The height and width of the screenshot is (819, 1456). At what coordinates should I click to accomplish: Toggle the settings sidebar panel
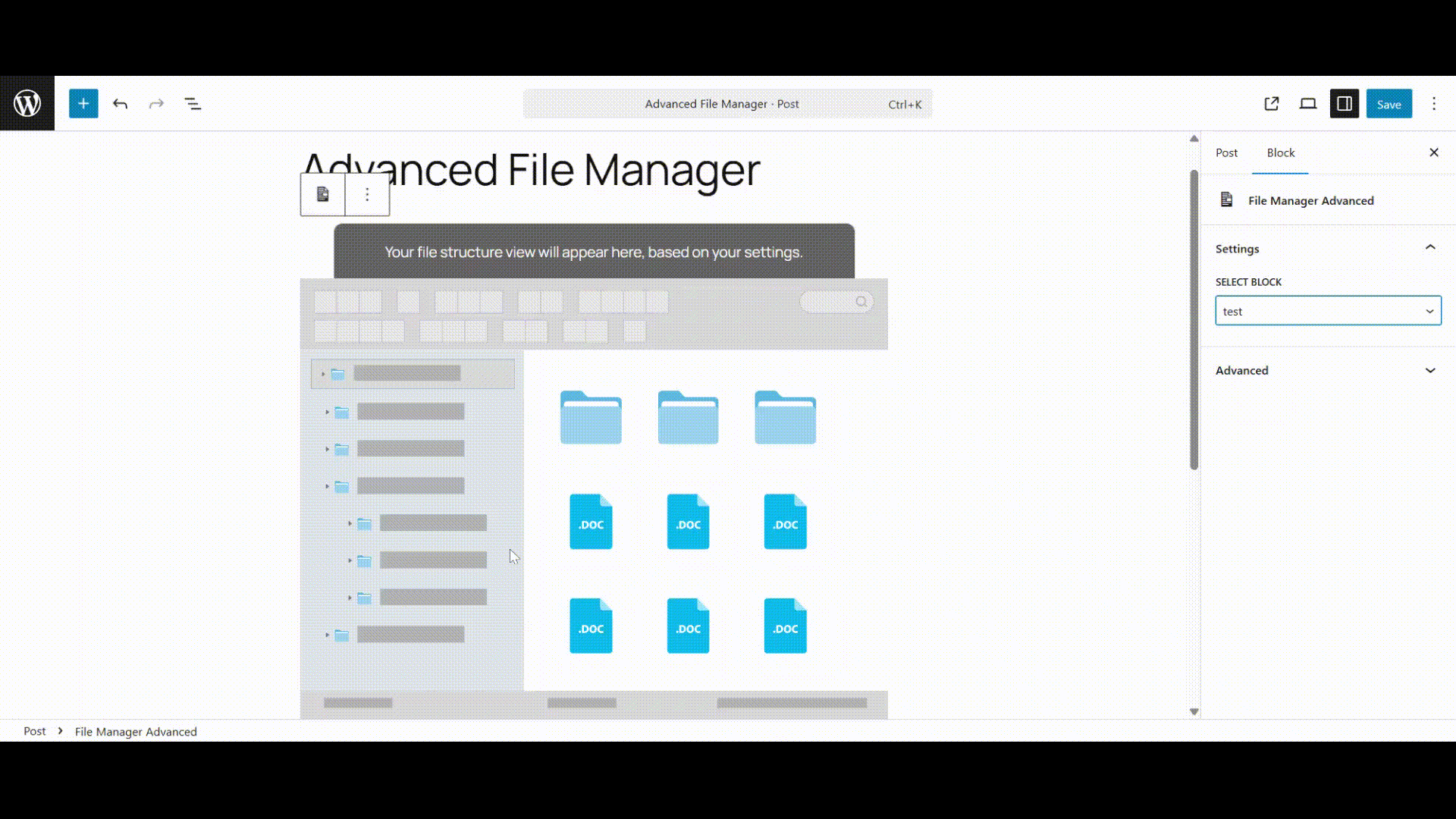(x=1345, y=103)
